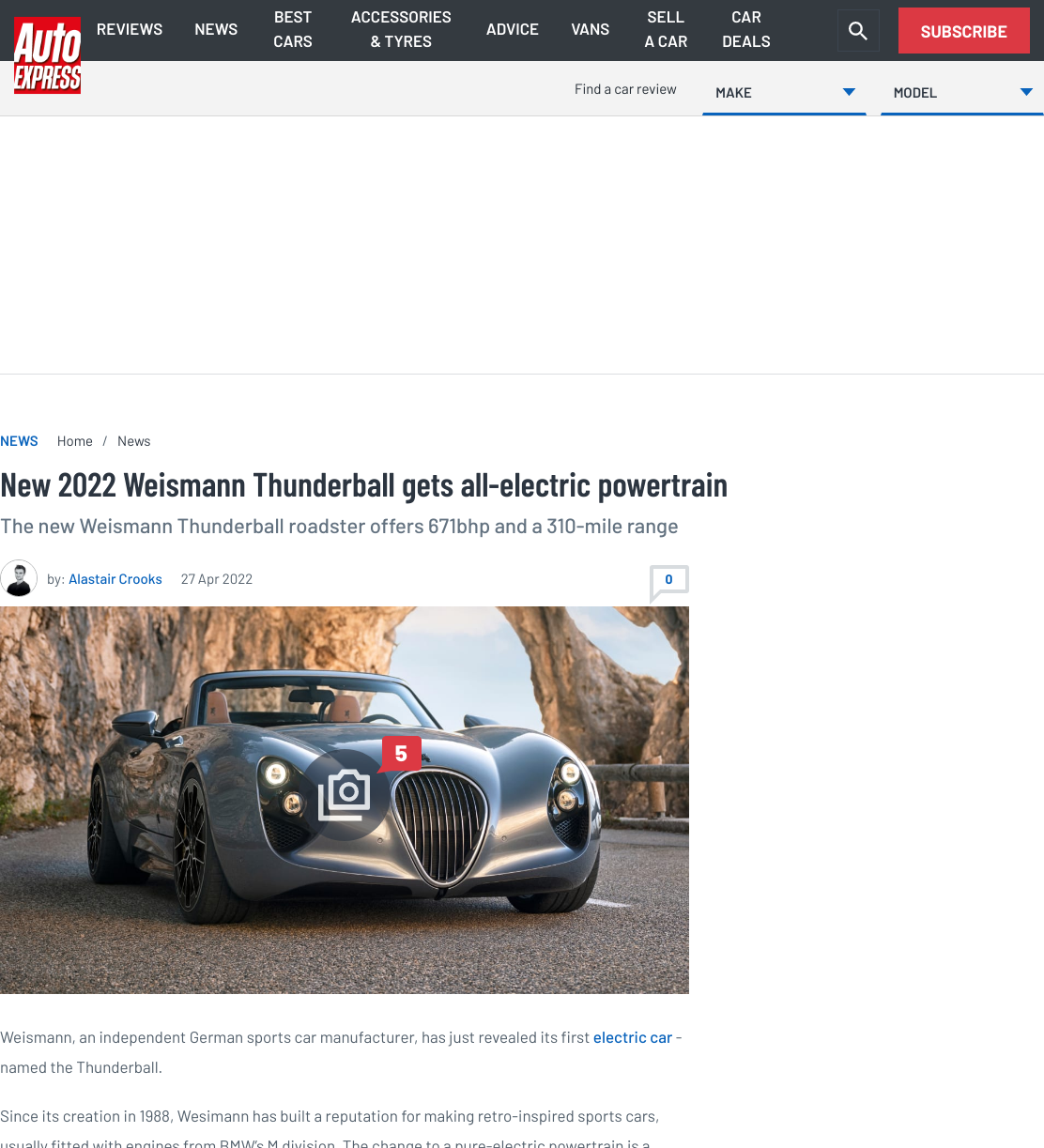
Task: Click the blue NEWS category label
Action: click(19, 441)
